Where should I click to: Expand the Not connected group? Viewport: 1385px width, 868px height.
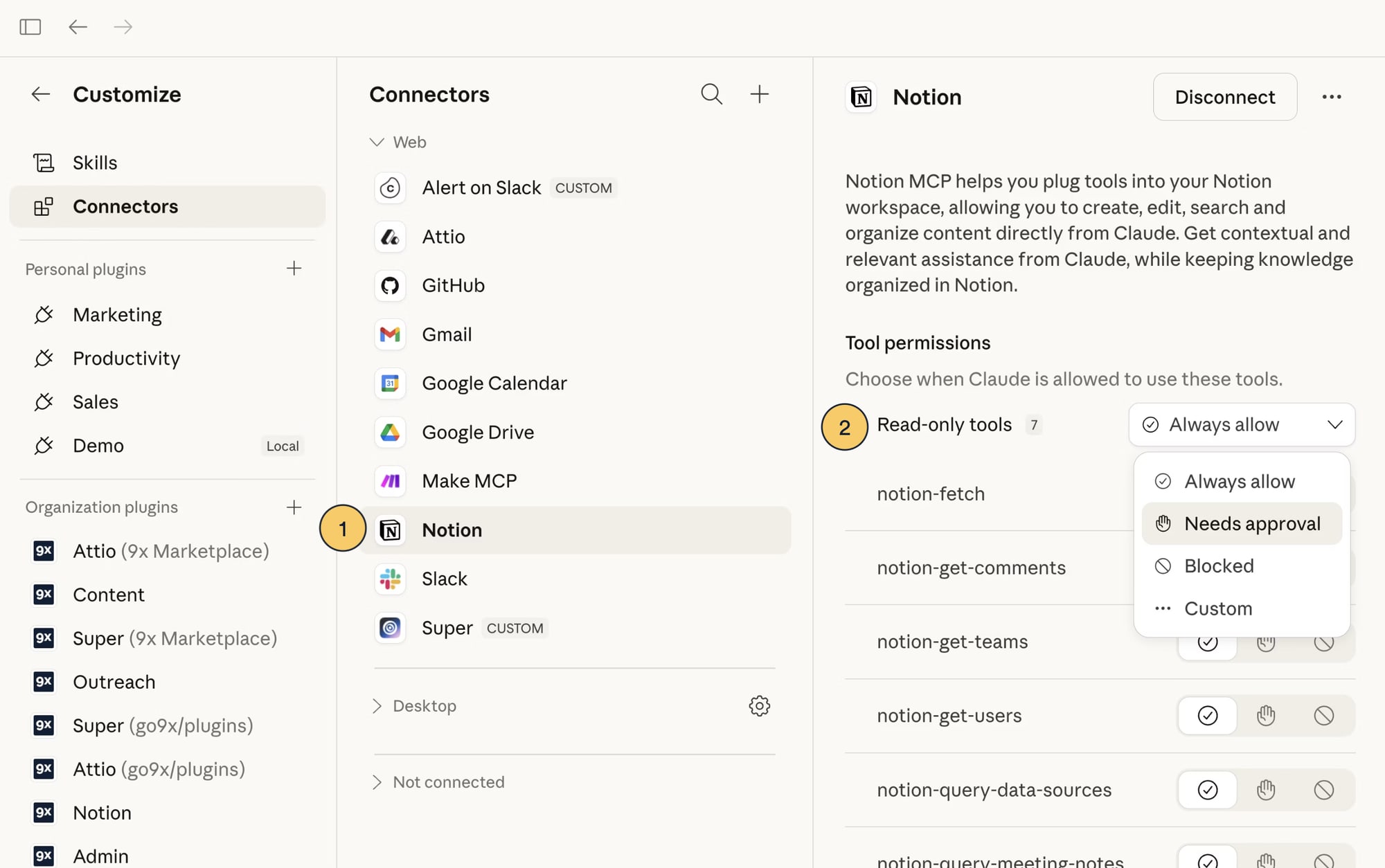pyautogui.click(x=438, y=782)
